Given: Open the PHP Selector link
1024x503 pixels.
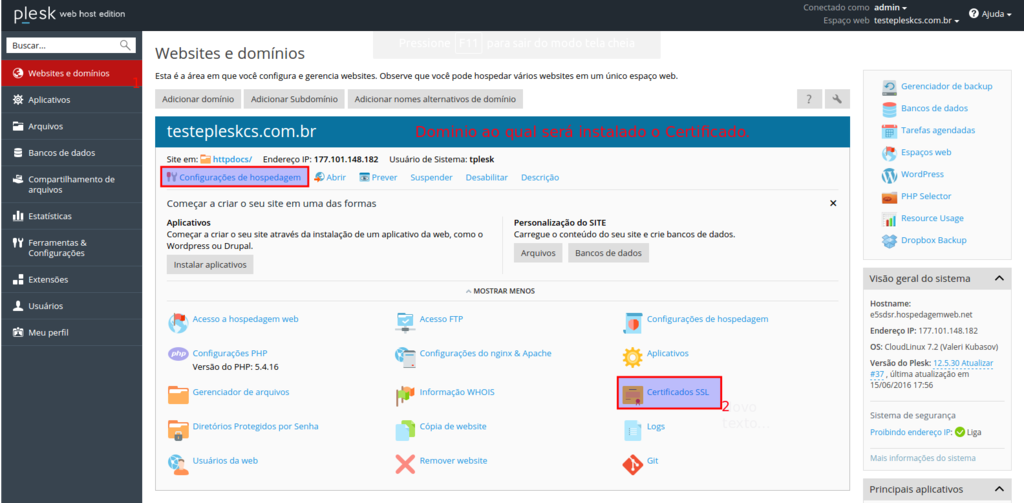Looking at the screenshot, I should click(926, 196).
